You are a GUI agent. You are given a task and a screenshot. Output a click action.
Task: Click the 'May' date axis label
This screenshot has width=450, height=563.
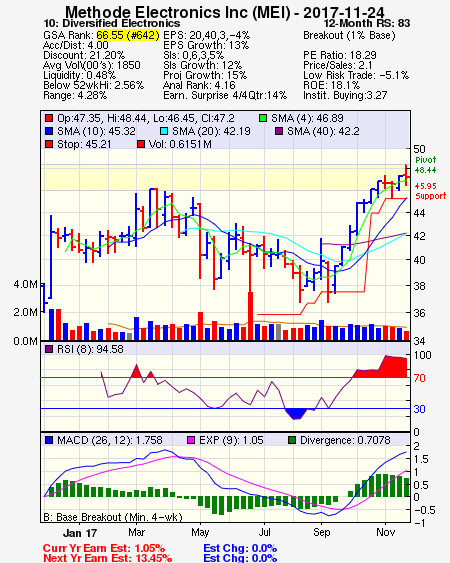point(200,532)
